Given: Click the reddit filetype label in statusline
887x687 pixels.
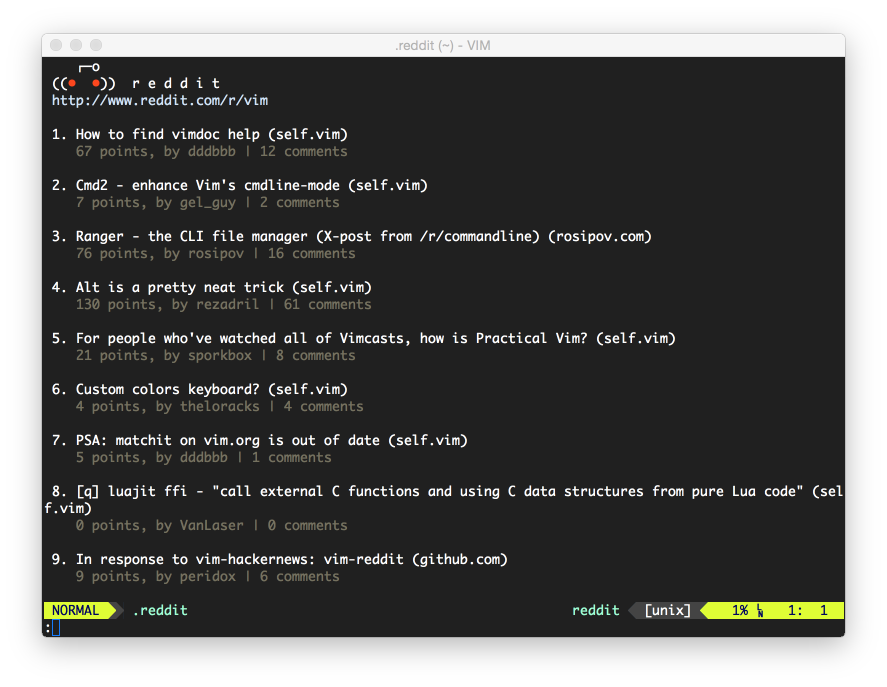Looking at the screenshot, I should [596, 610].
